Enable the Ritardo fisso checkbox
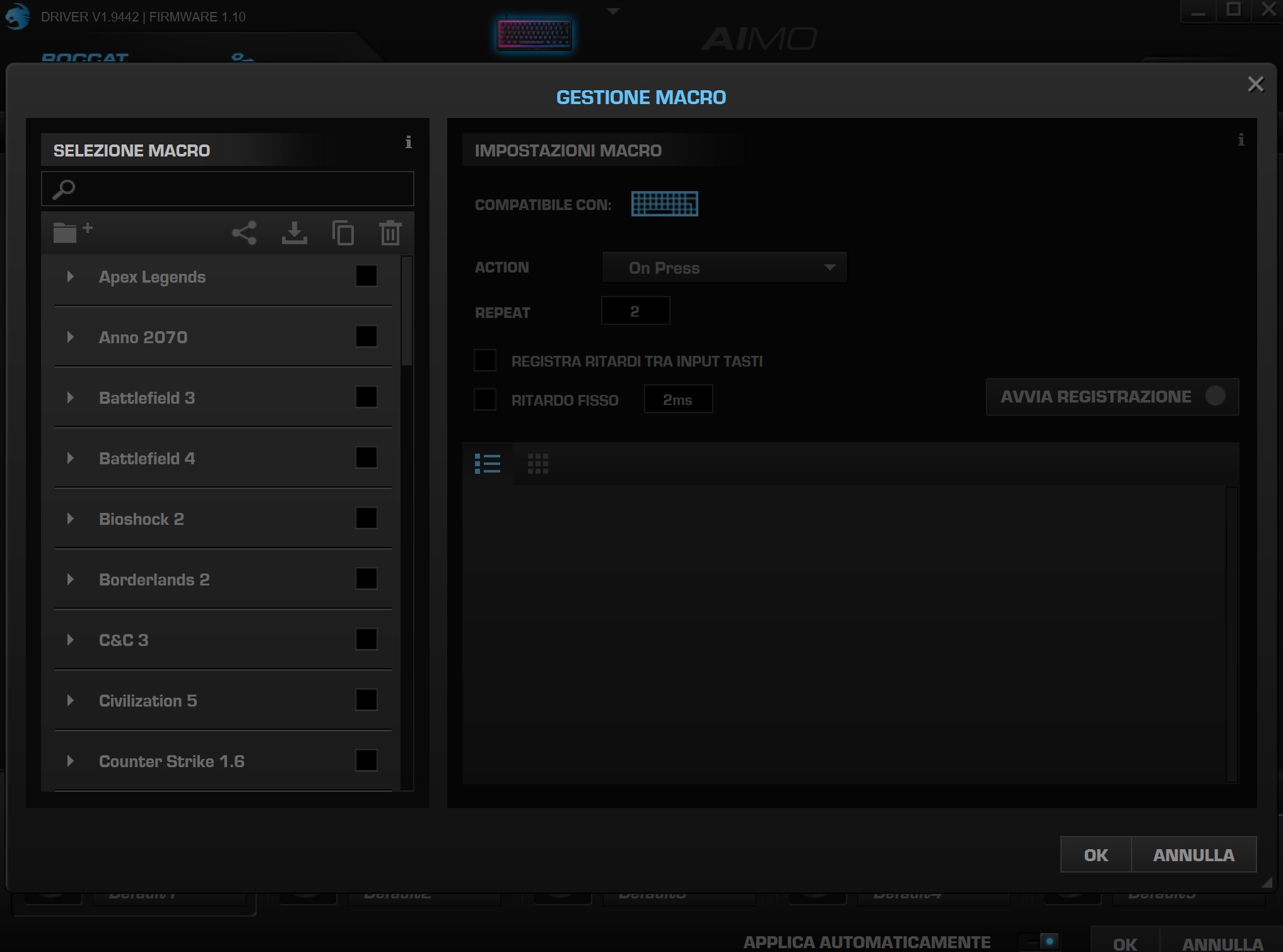The width and height of the screenshot is (1283, 952). coord(485,399)
